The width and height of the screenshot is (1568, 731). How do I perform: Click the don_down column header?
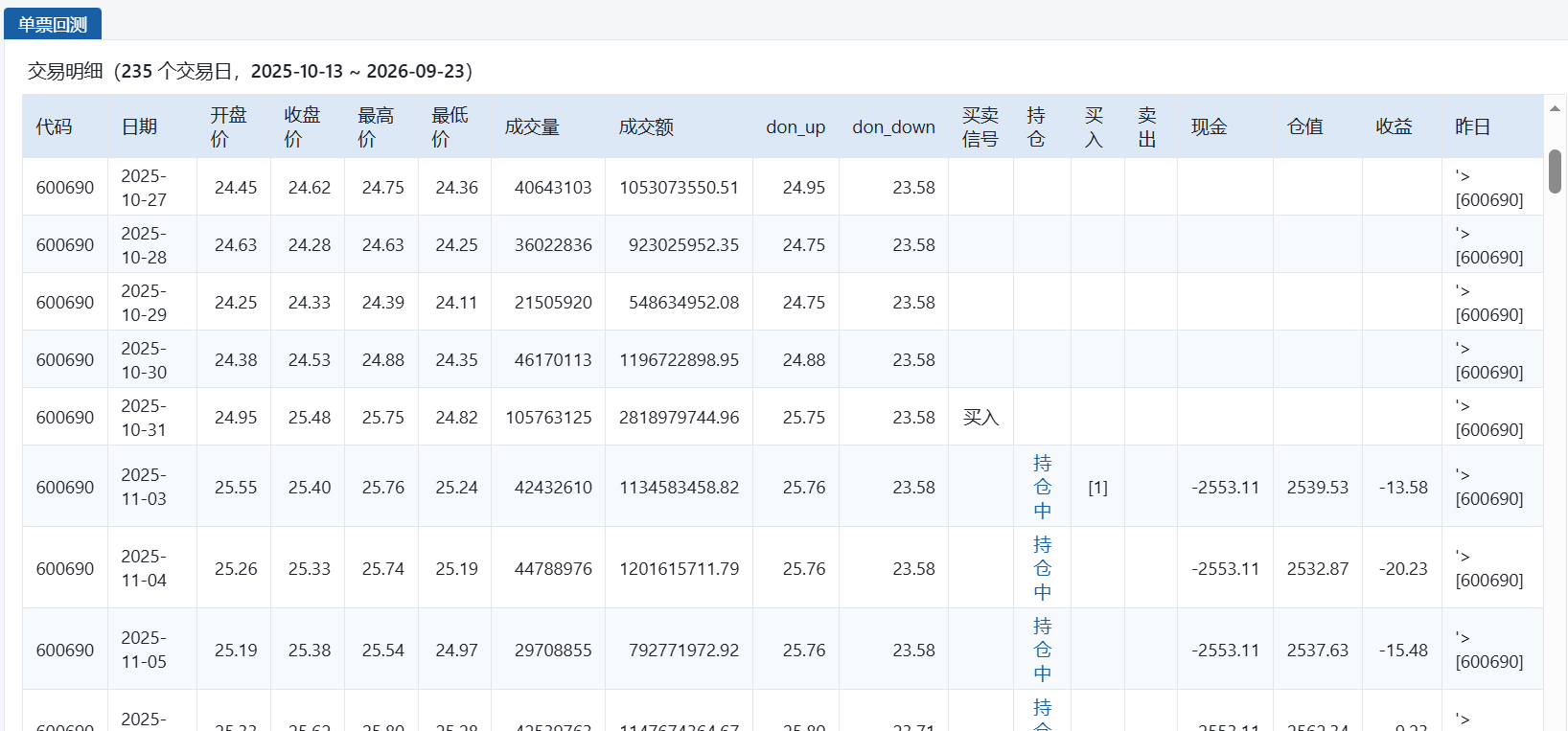tap(893, 126)
